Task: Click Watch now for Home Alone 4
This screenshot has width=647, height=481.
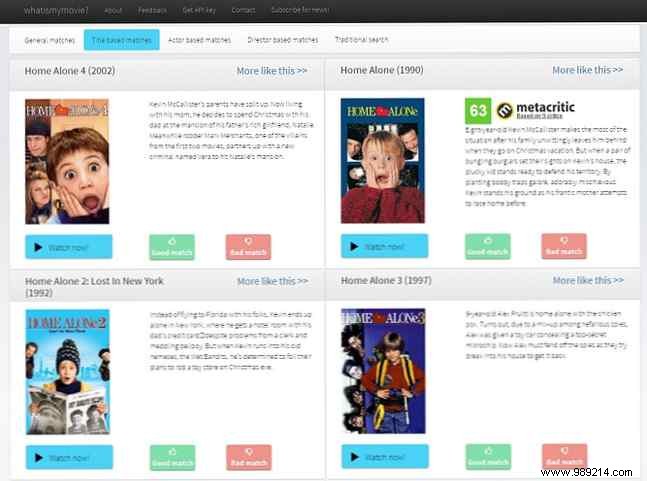Action: pyautogui.click(x=68, y=247)
